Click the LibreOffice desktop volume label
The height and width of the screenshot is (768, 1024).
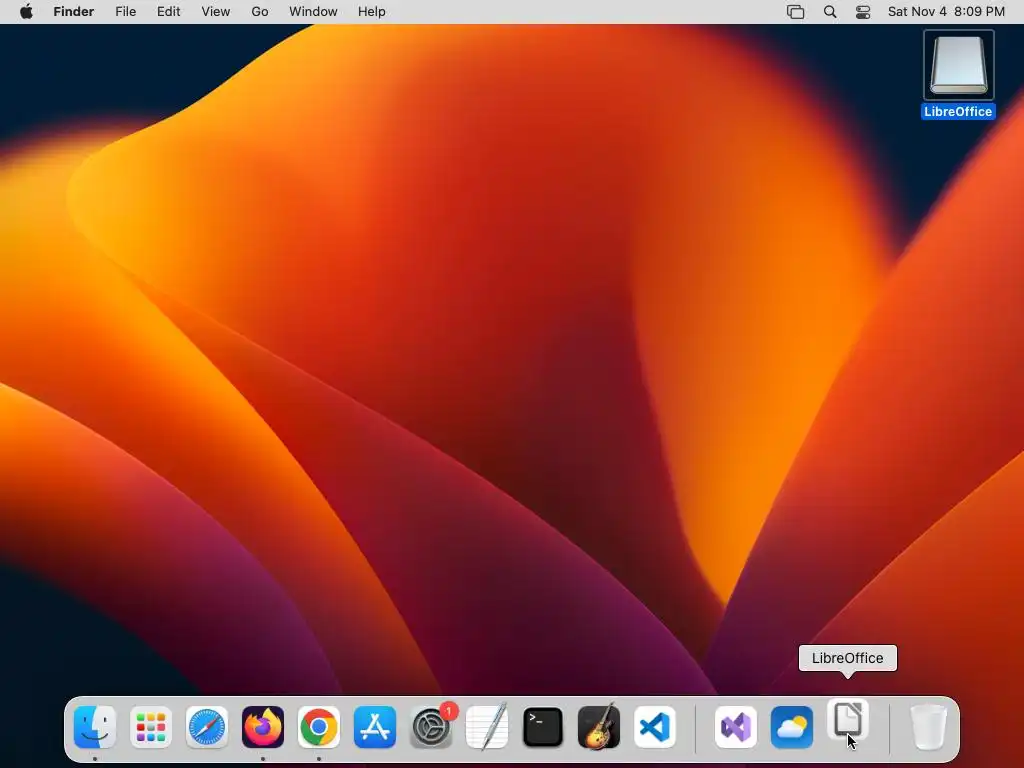pos(958,112)
